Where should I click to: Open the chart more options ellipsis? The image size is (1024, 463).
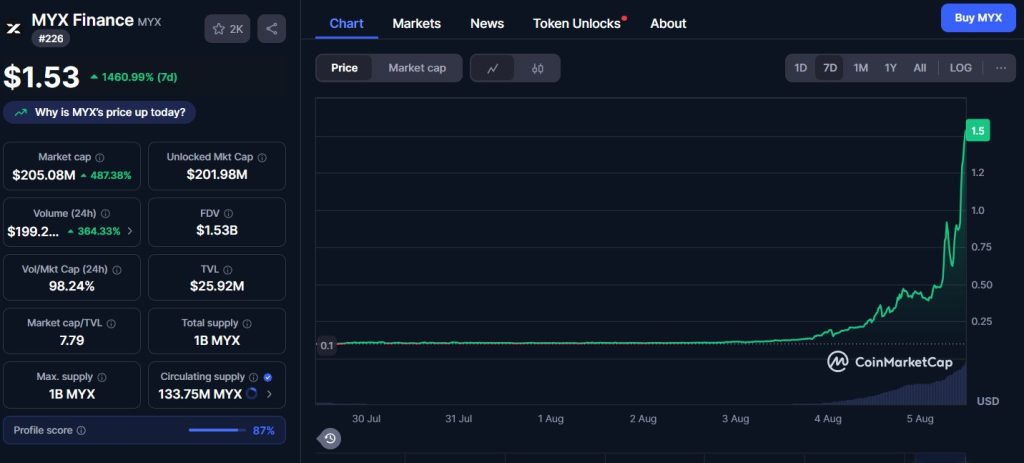[x=1000, y=68]
